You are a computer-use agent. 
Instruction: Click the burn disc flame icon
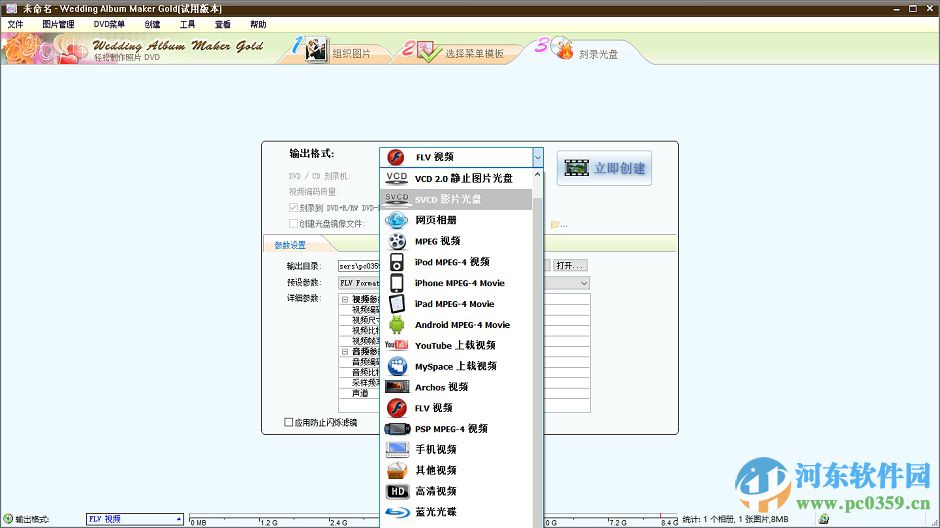coord(562,48)
